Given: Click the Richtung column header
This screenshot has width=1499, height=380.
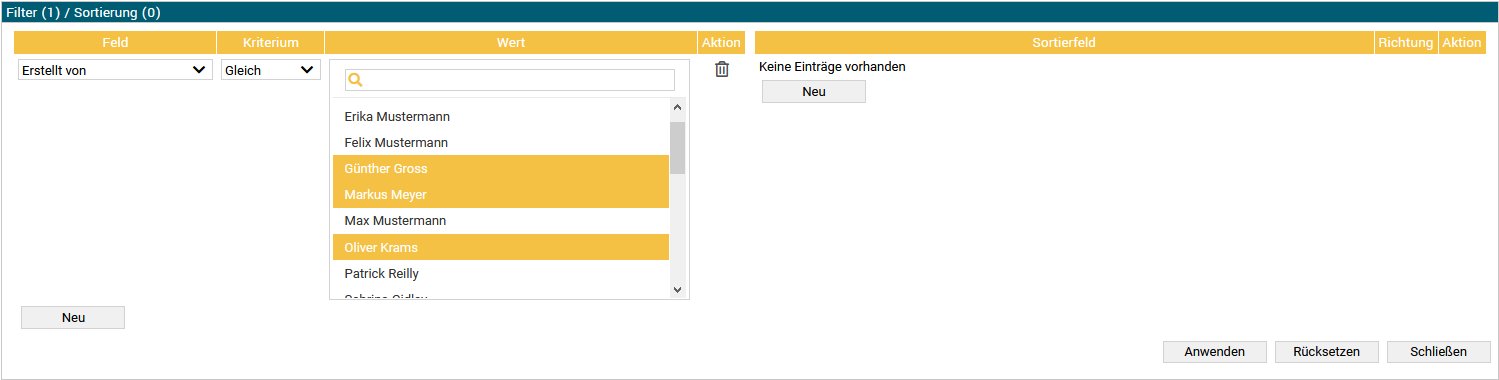Looking at the screenshot, I should pyautogui.click(x=1406, y=43).
